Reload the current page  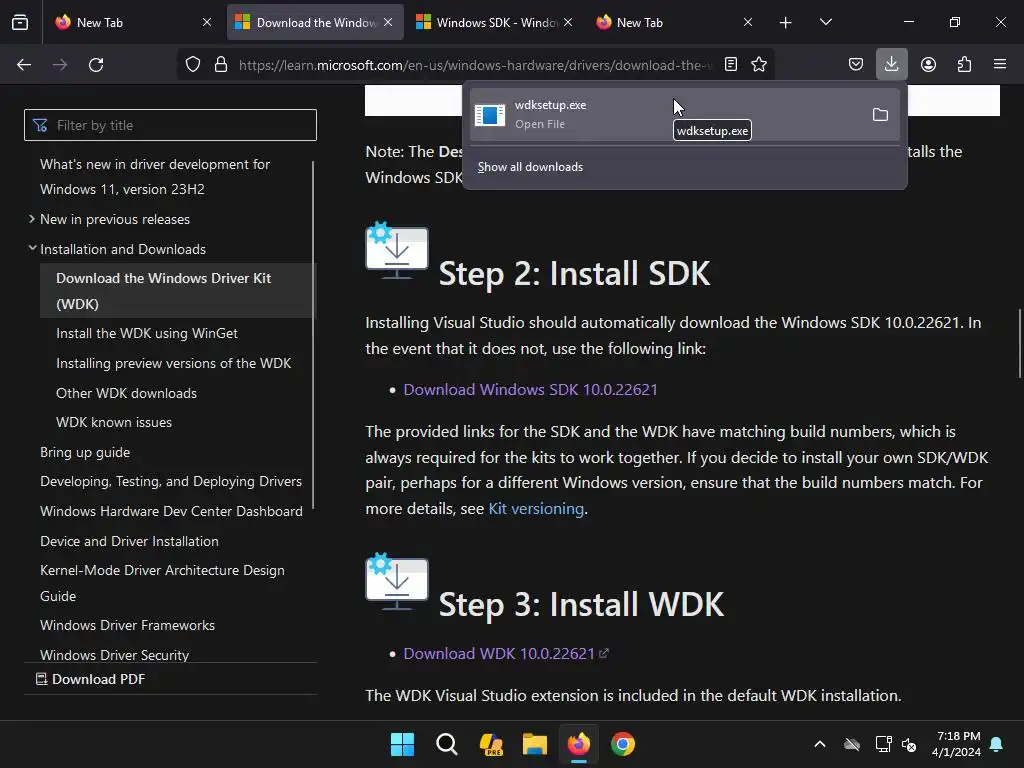click(96, 65)
